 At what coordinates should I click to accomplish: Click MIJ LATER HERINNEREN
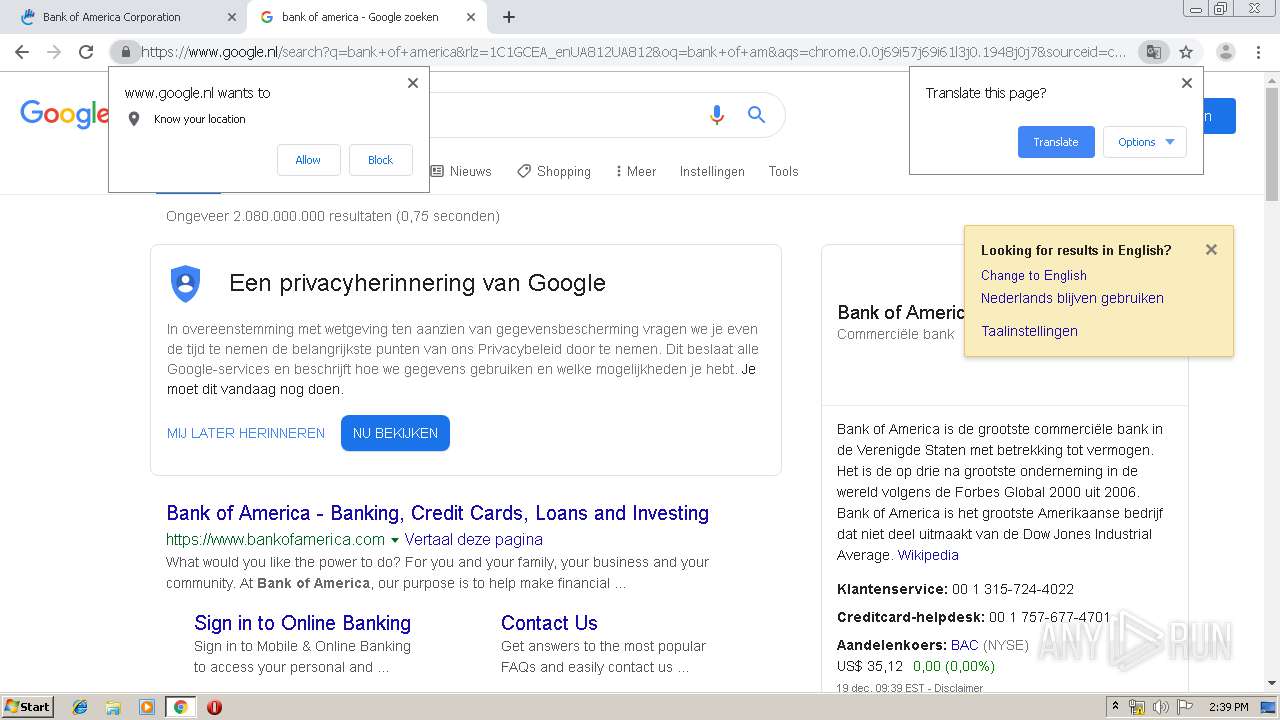pos(246,433)
